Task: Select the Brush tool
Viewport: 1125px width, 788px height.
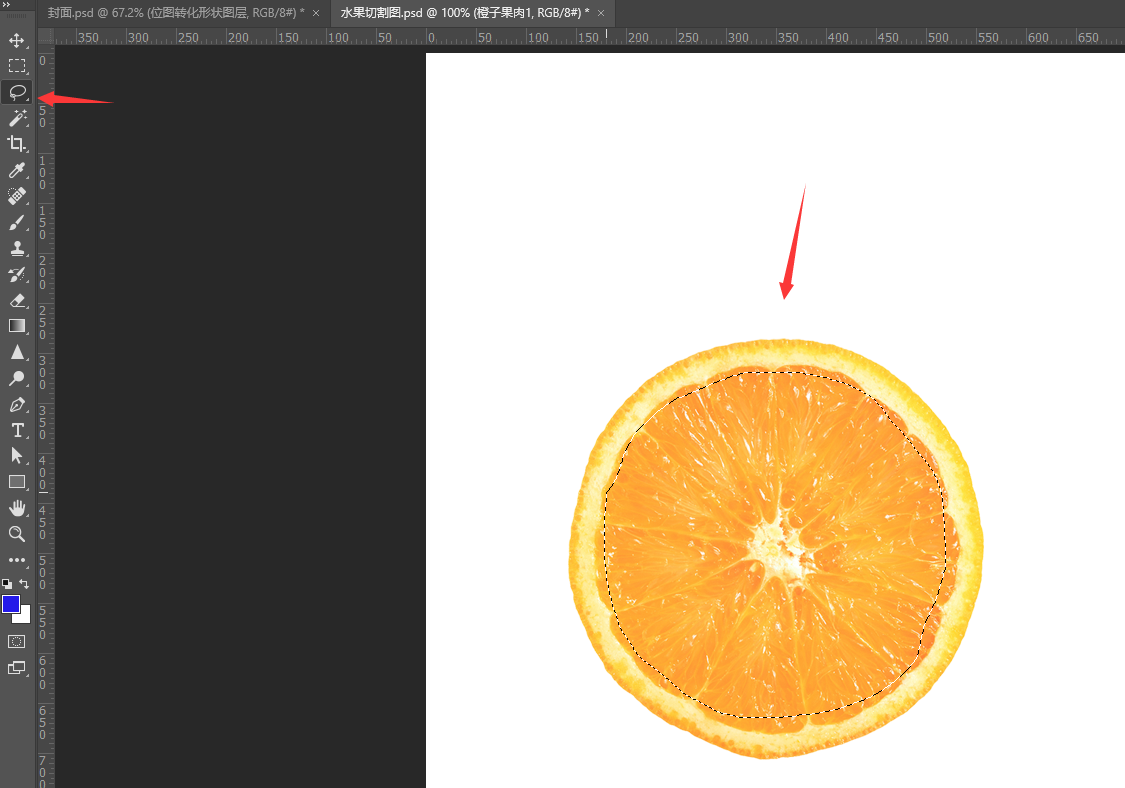Action: [17, 222]
